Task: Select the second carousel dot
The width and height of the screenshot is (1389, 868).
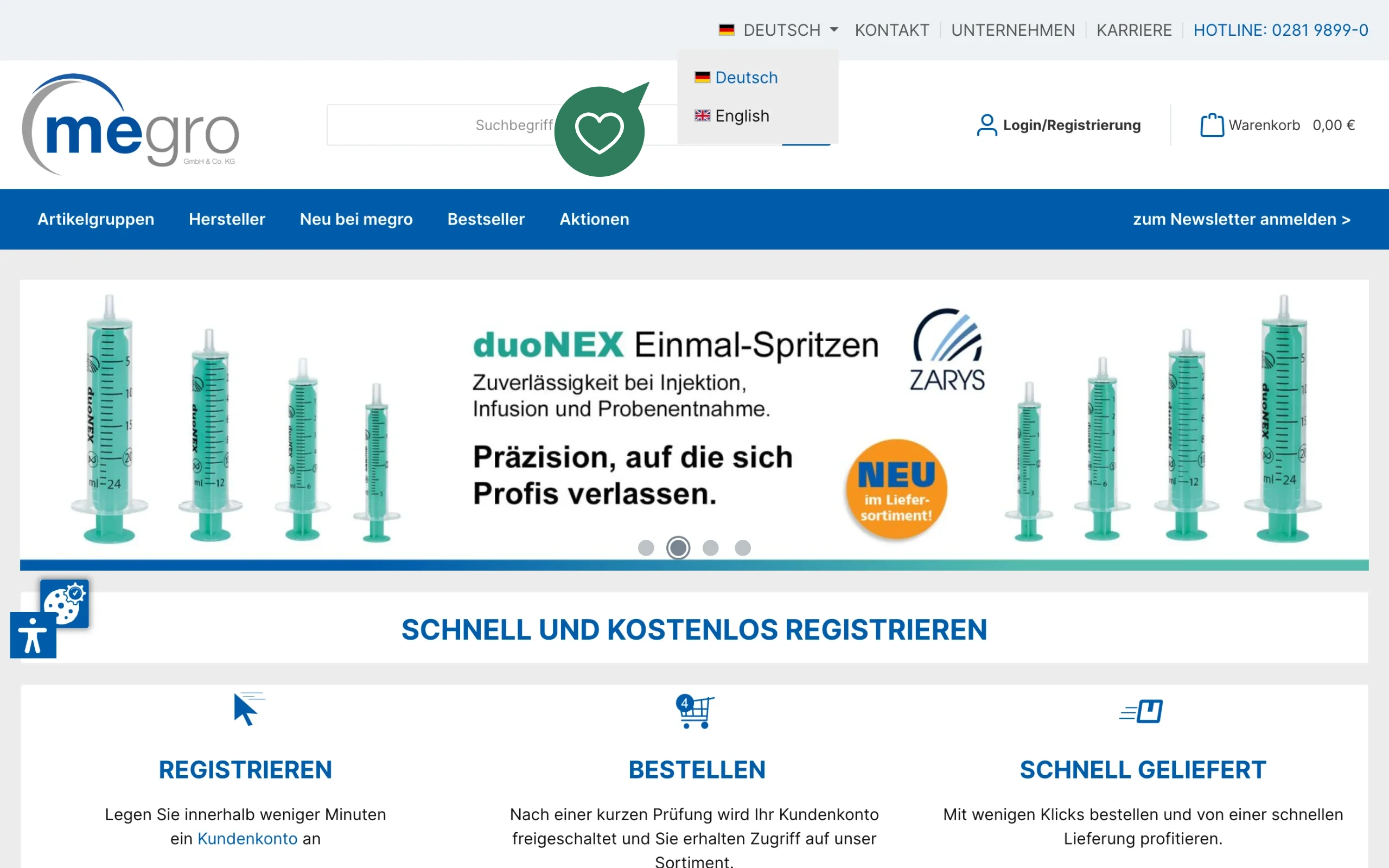Action: [678, 548]
